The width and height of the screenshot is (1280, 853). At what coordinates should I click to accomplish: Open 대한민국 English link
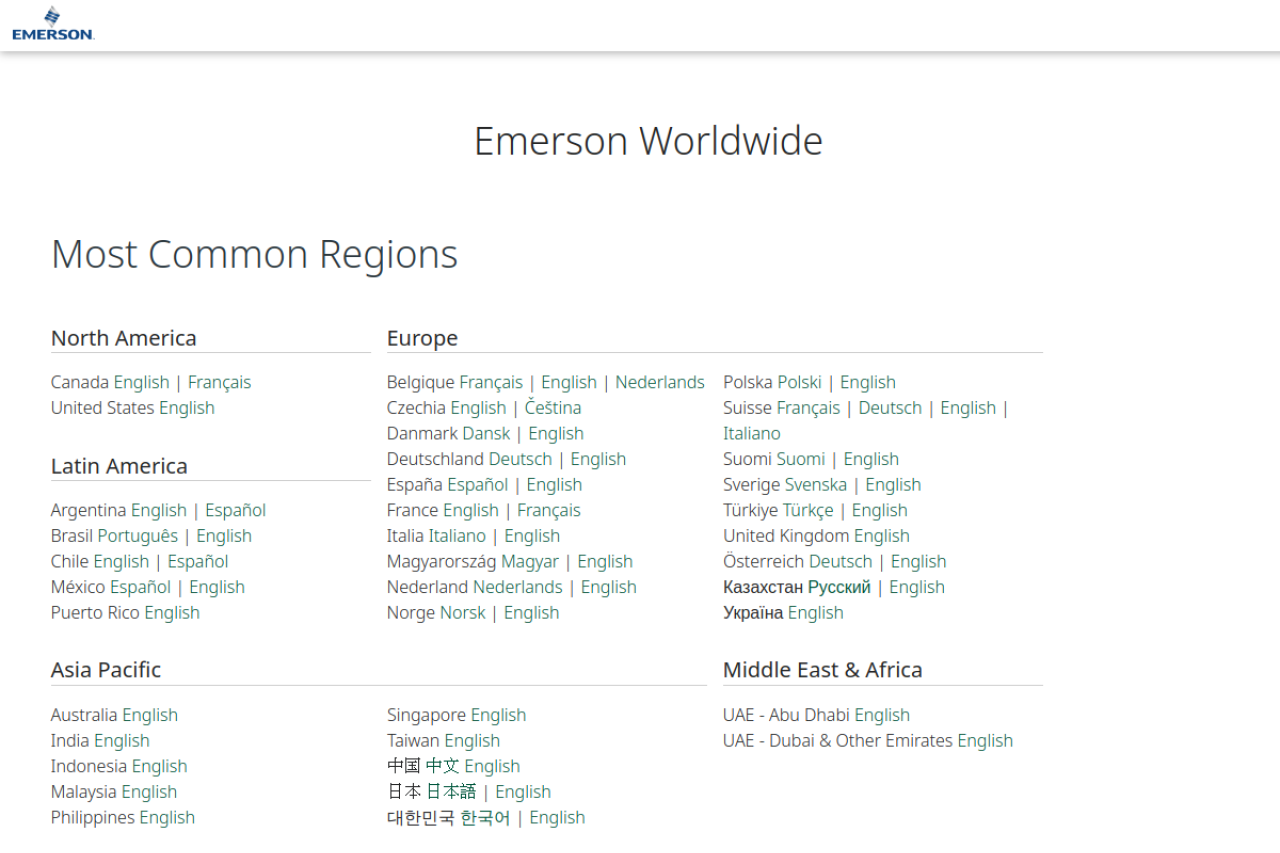[x=557, y=818]
